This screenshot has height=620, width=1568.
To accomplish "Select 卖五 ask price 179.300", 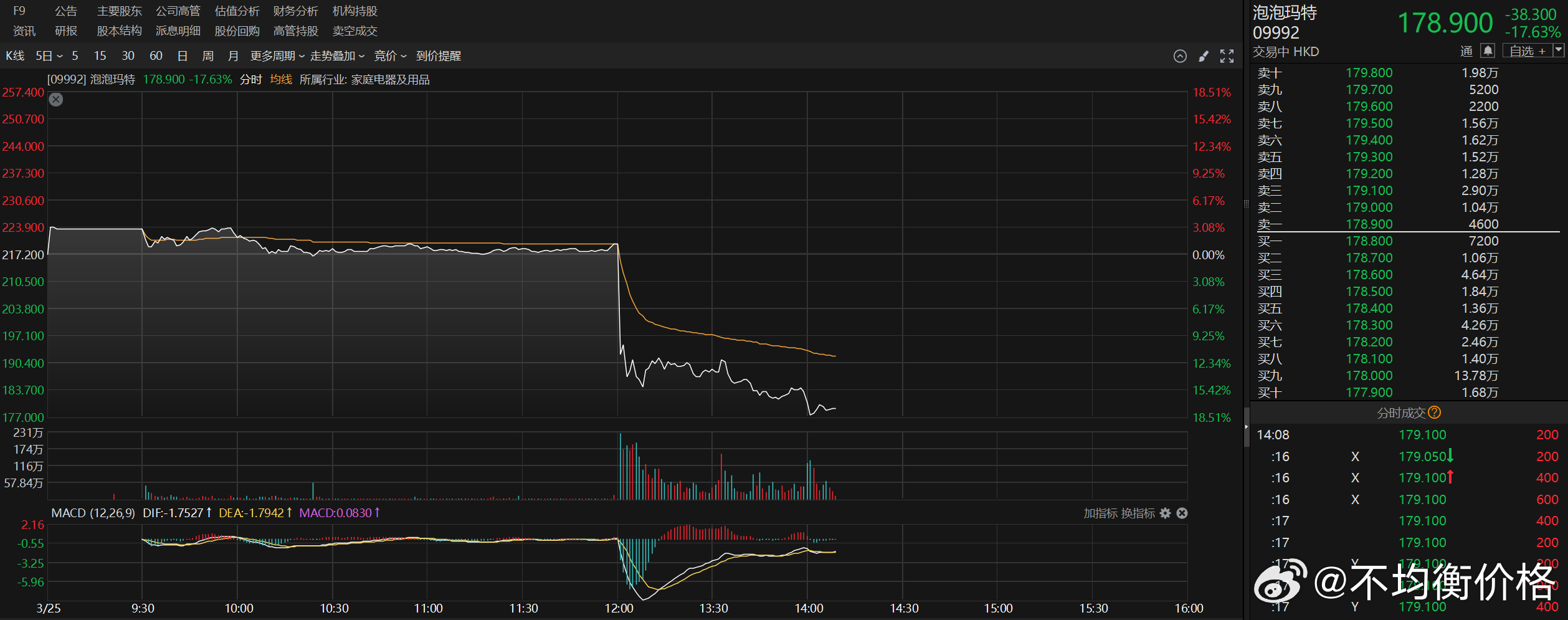I will click(1369, 157).
